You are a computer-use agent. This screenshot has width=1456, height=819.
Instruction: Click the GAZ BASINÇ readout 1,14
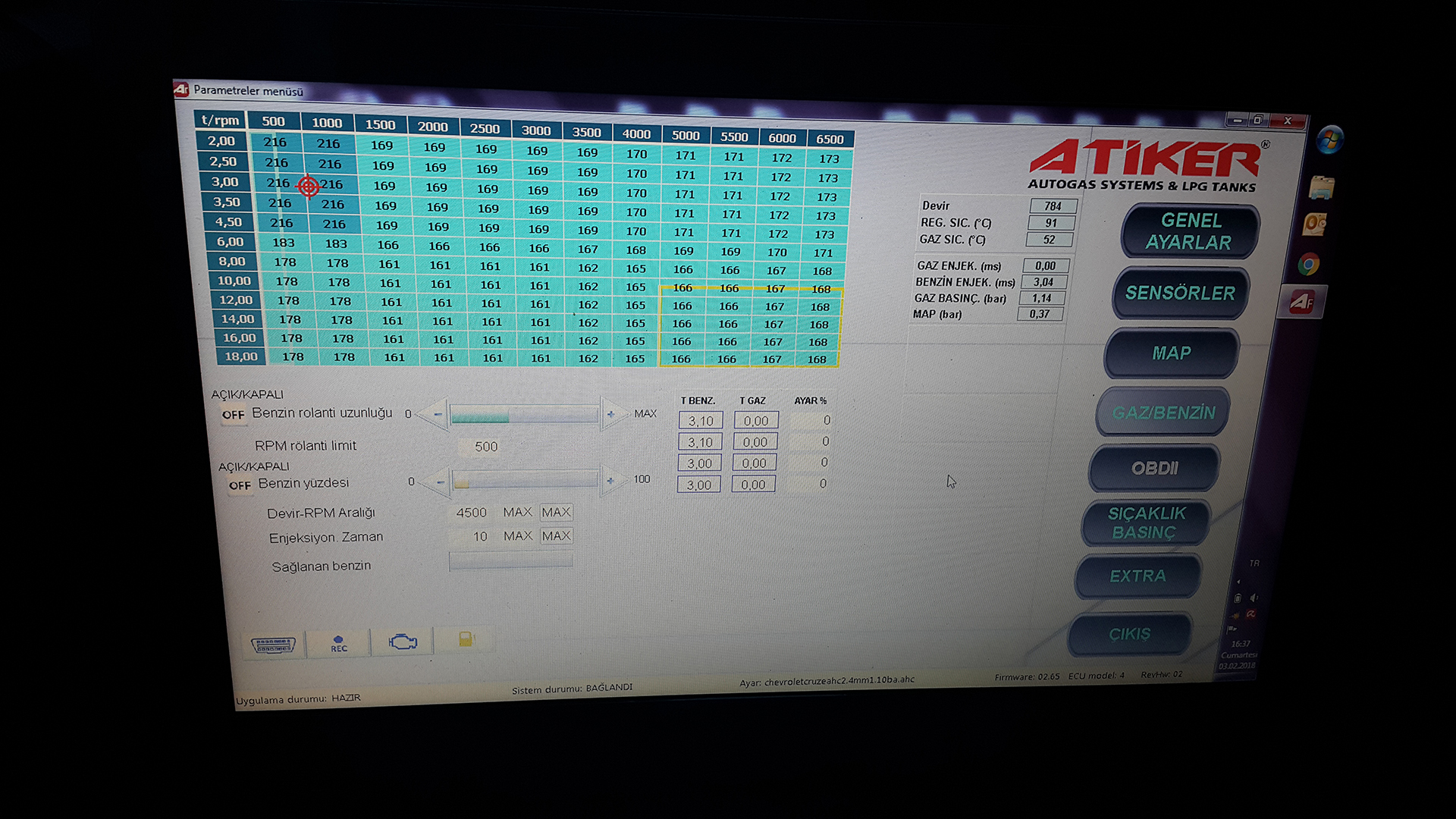[1041, 298]
